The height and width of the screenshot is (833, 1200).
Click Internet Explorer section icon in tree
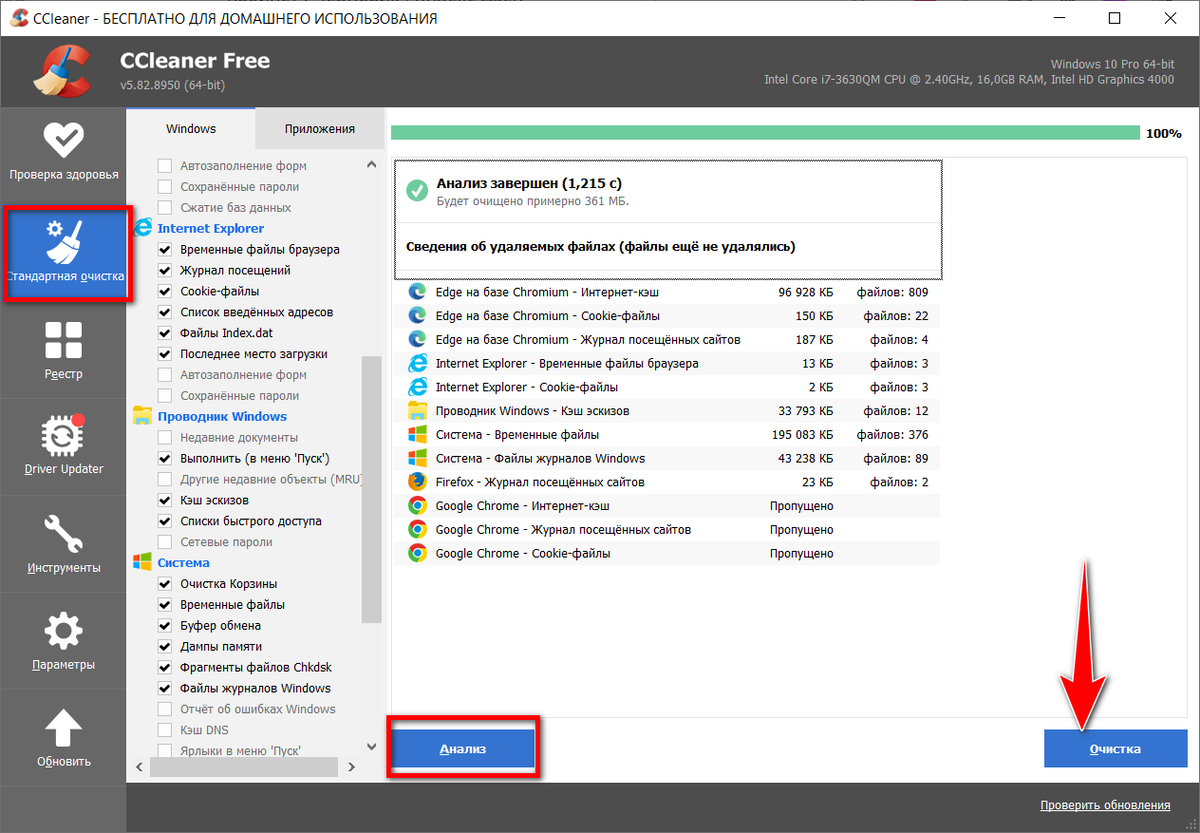click(141, 228)
